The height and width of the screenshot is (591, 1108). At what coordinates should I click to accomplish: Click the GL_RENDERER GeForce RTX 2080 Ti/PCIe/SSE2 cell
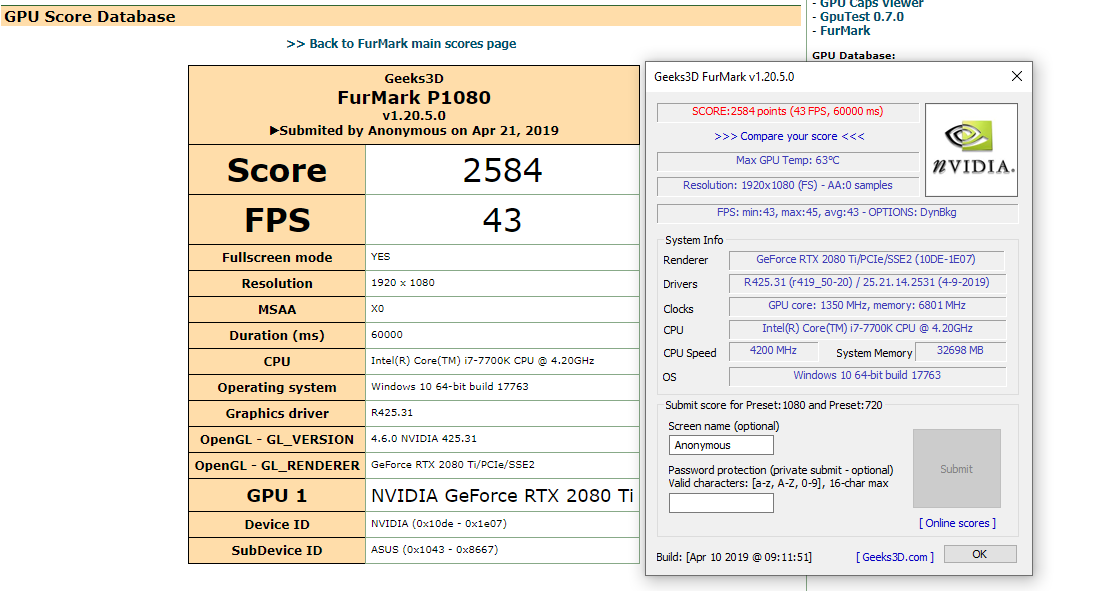[502, 465]
